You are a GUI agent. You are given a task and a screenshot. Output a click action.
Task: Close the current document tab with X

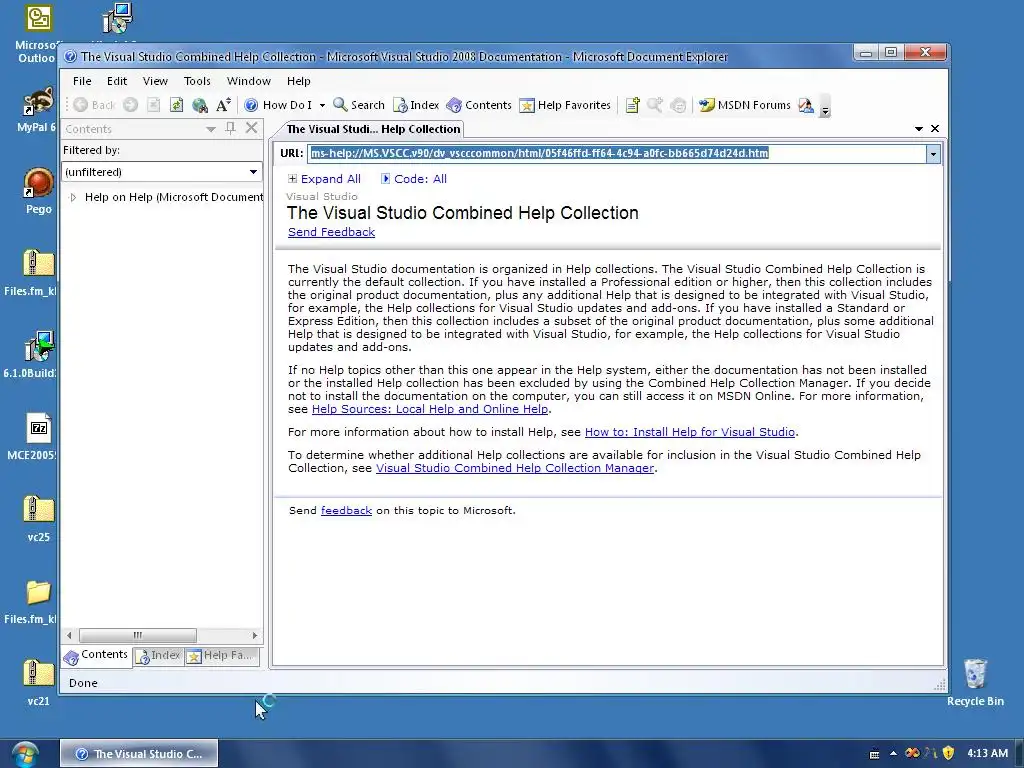pyautogui.click(x=935, y=129)
